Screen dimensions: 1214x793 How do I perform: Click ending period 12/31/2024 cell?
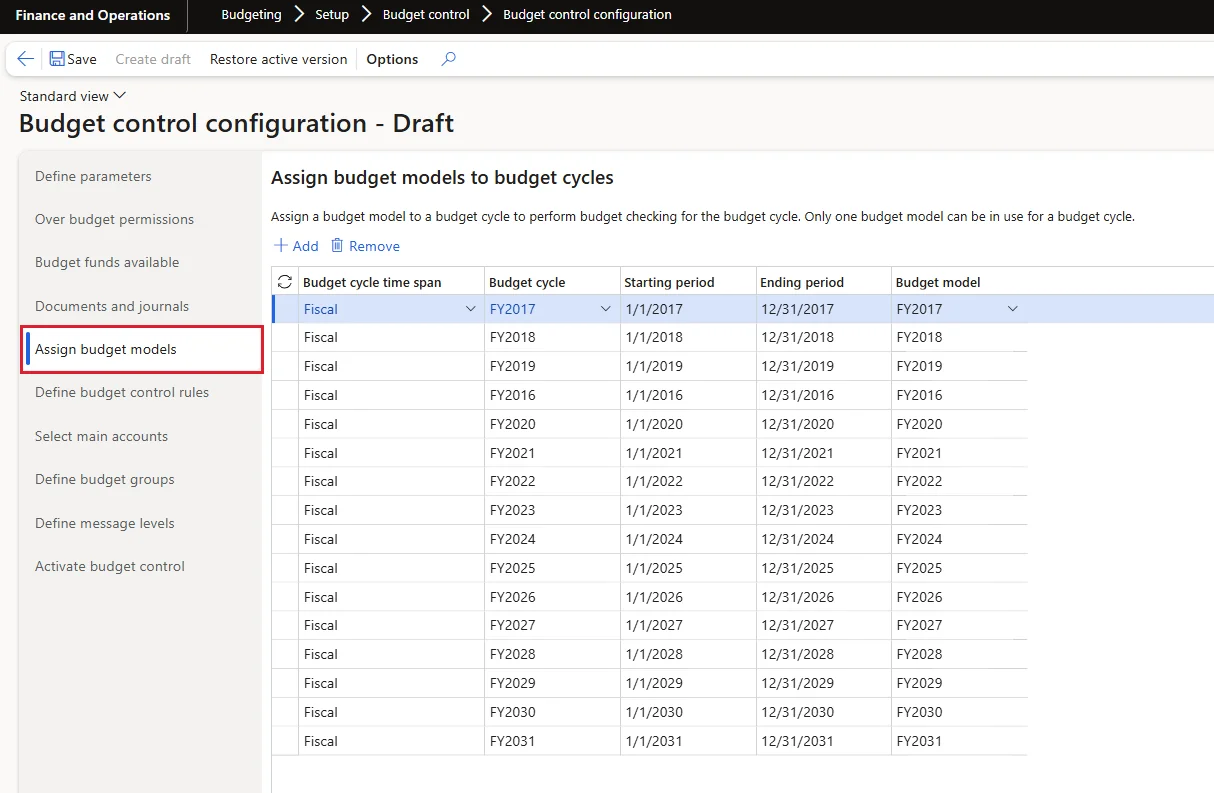(x=824, y=539)
